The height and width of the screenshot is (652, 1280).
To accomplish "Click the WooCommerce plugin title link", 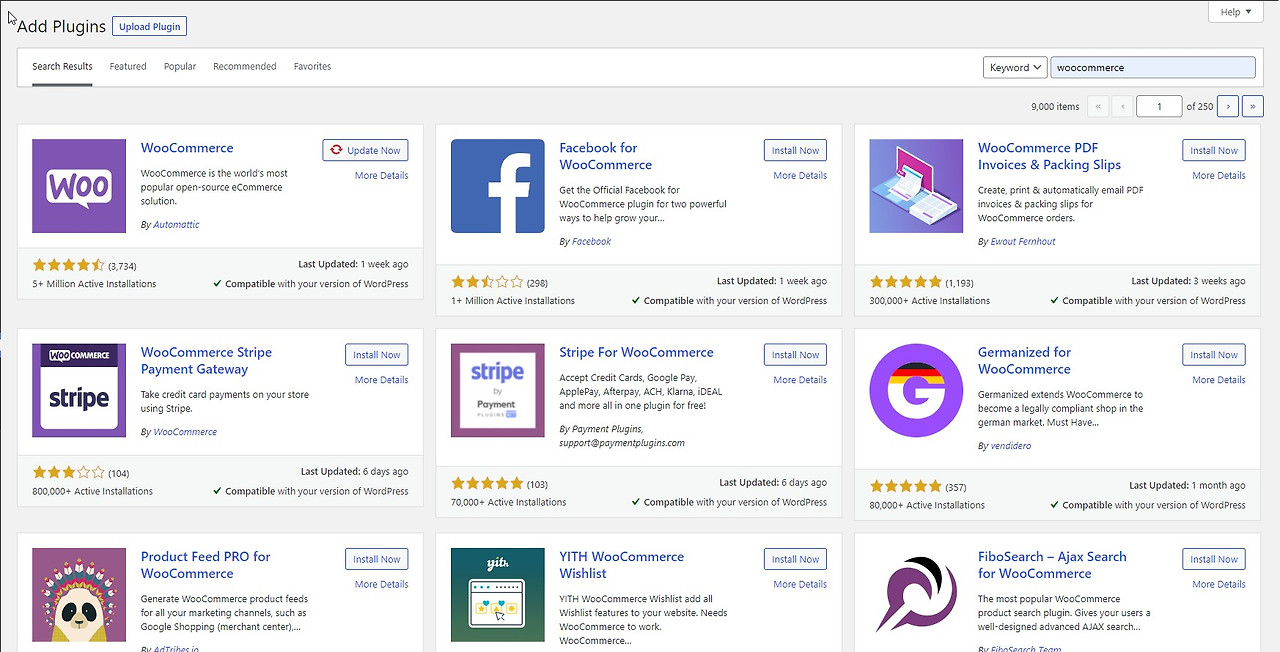I will tap(187, 148).
